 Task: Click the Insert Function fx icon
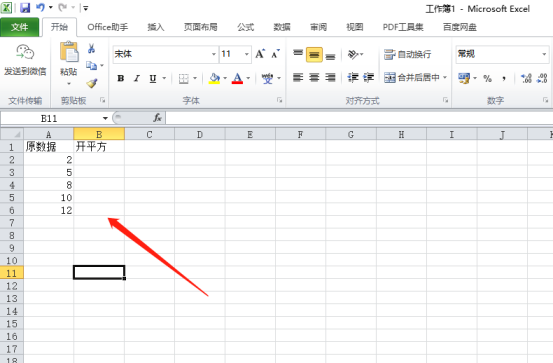(157, 118)
